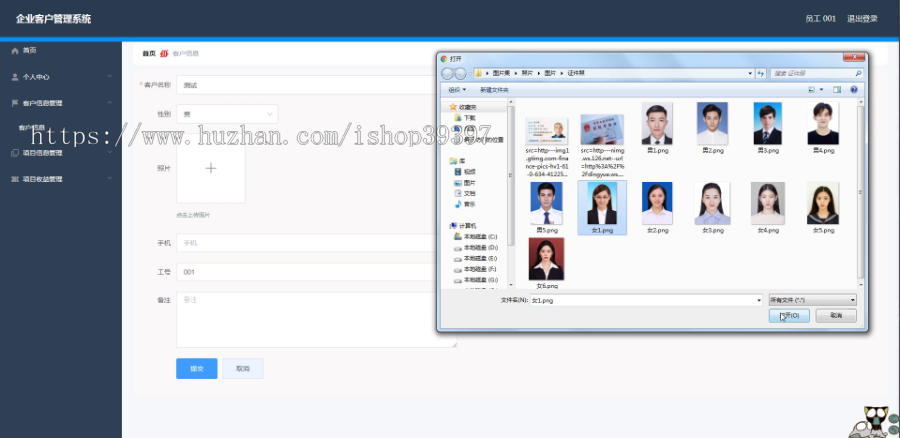
Task: Click the form 取消 cancel button
Action: tap(243, 369)
